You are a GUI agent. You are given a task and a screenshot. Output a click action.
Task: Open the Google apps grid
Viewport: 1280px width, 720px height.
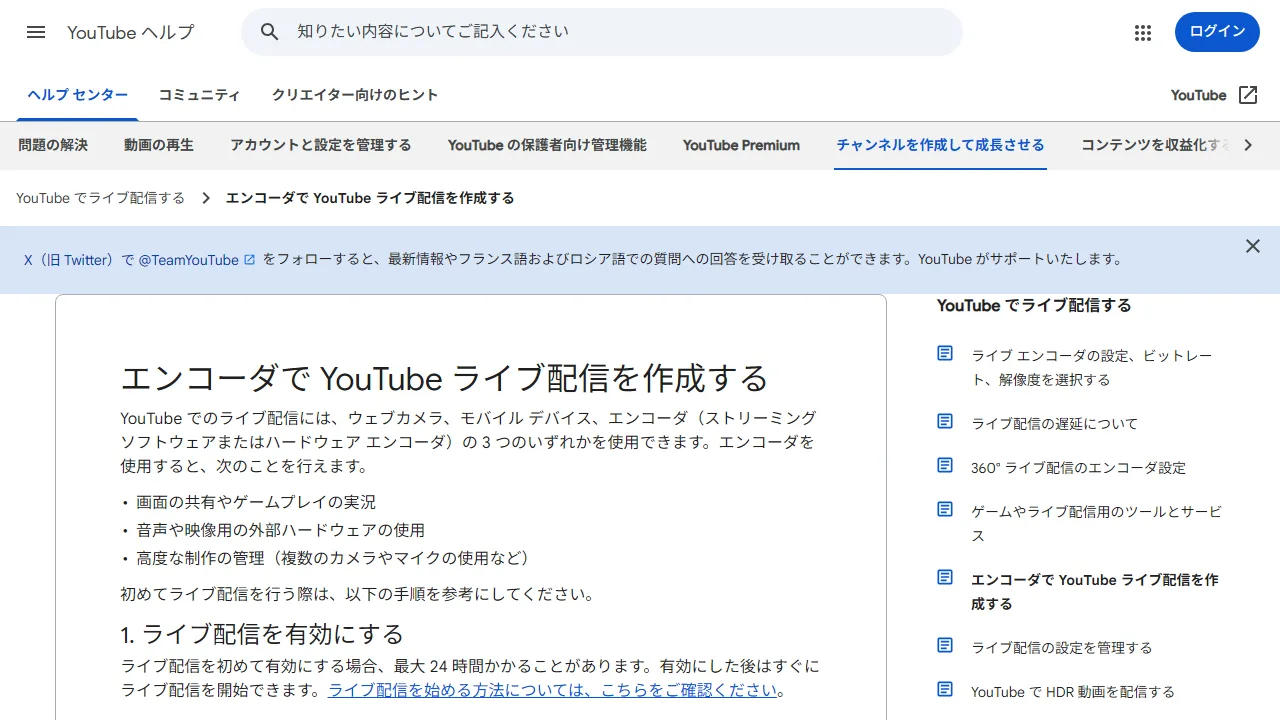click(x=1143, y=32)
